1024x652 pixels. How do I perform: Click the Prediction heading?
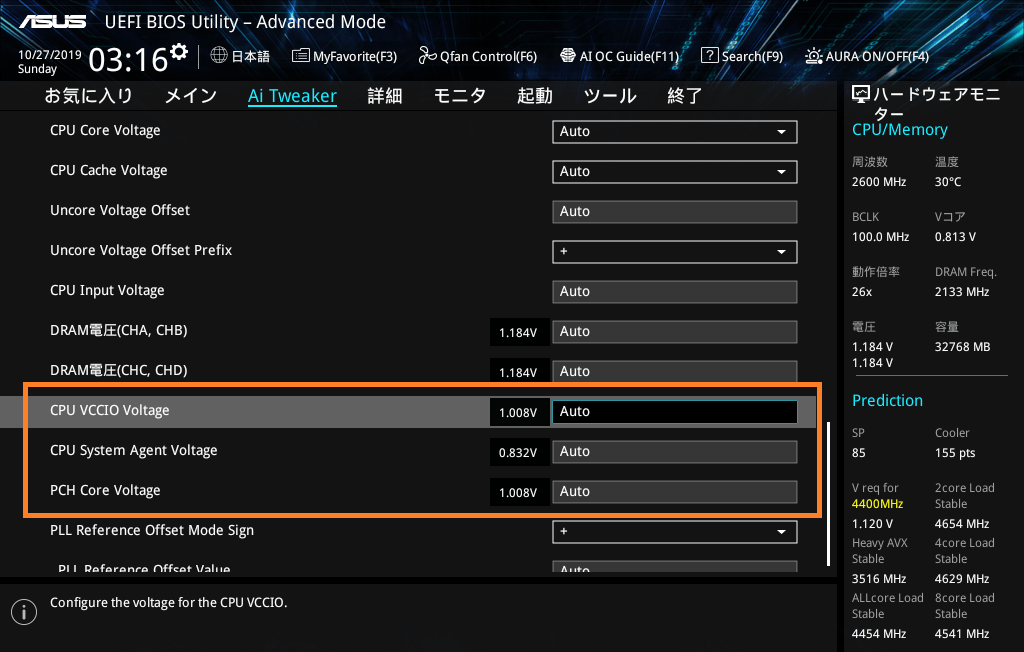point(887,400)
